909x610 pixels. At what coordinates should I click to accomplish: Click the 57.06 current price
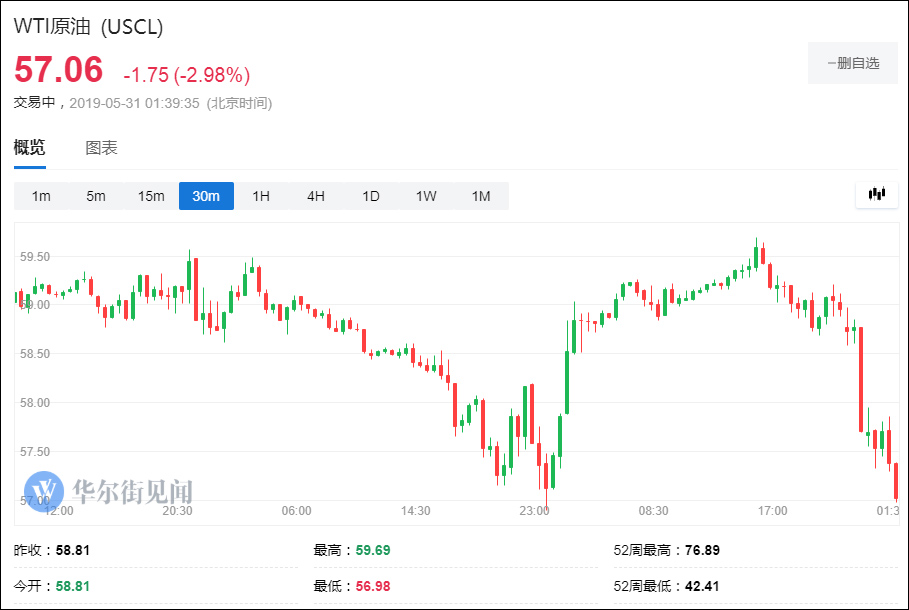(58, 70)
